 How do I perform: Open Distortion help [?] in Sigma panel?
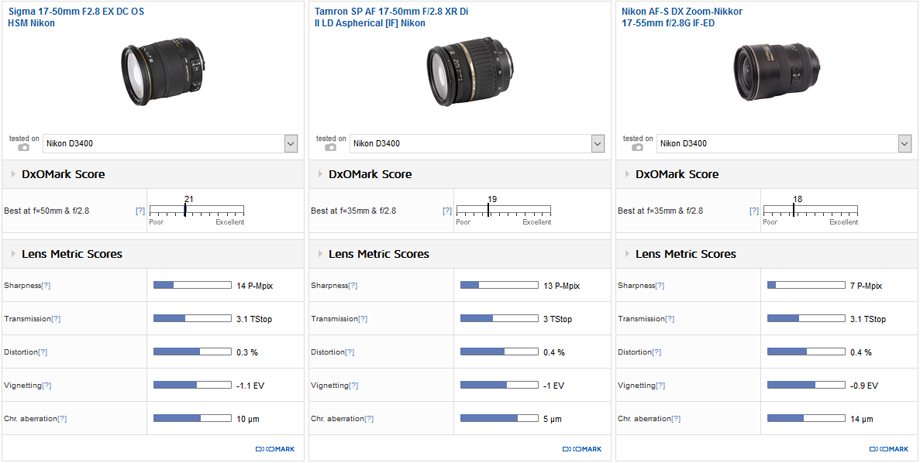coord(43,353)
